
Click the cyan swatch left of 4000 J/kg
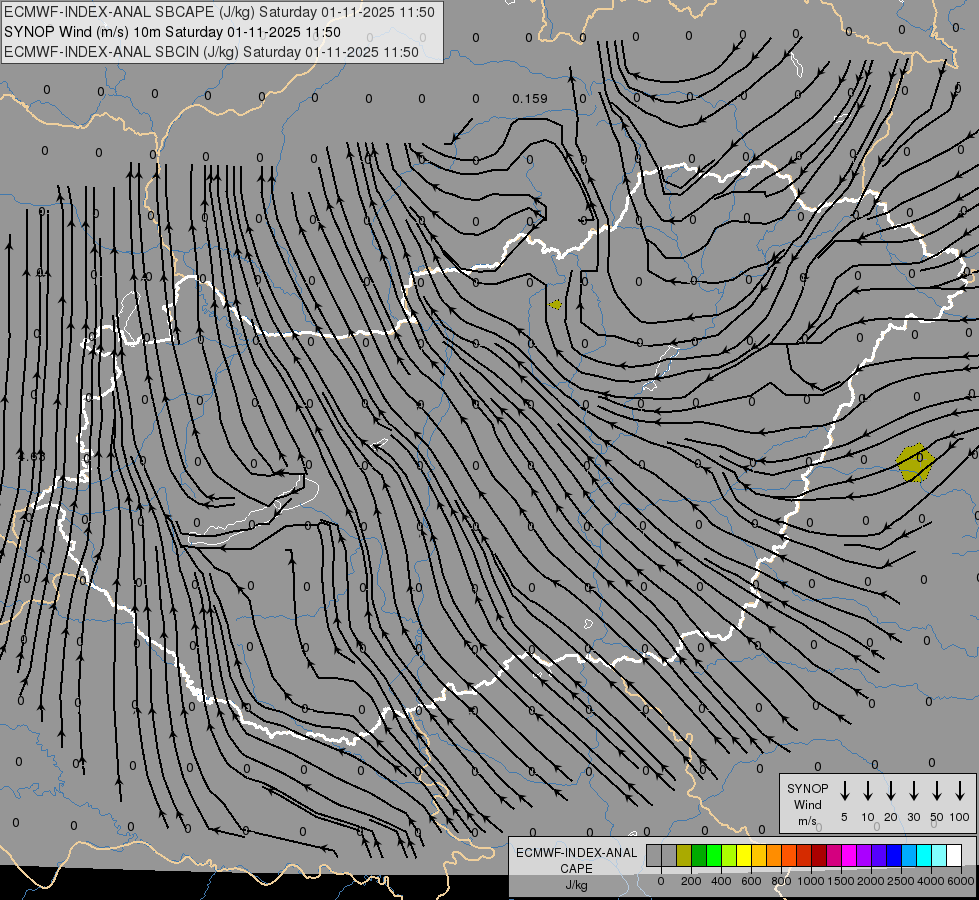click(924, 855)
